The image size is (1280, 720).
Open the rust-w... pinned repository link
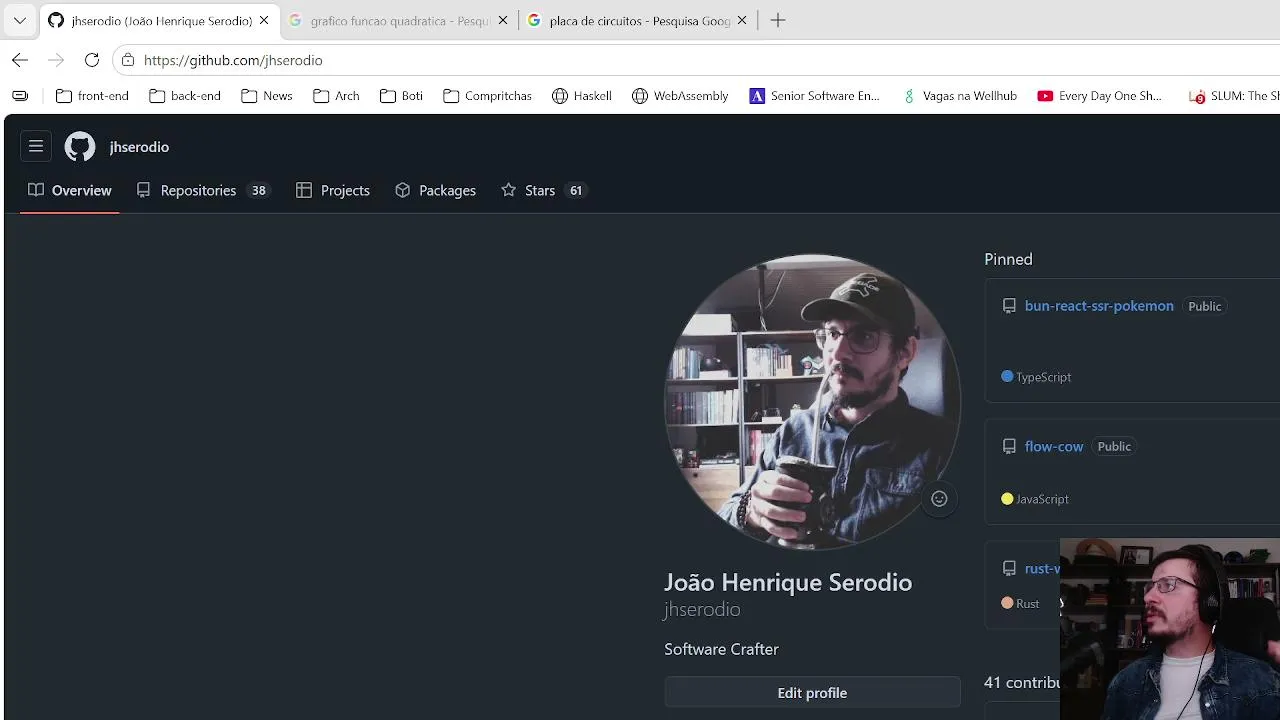point(1042,568)
